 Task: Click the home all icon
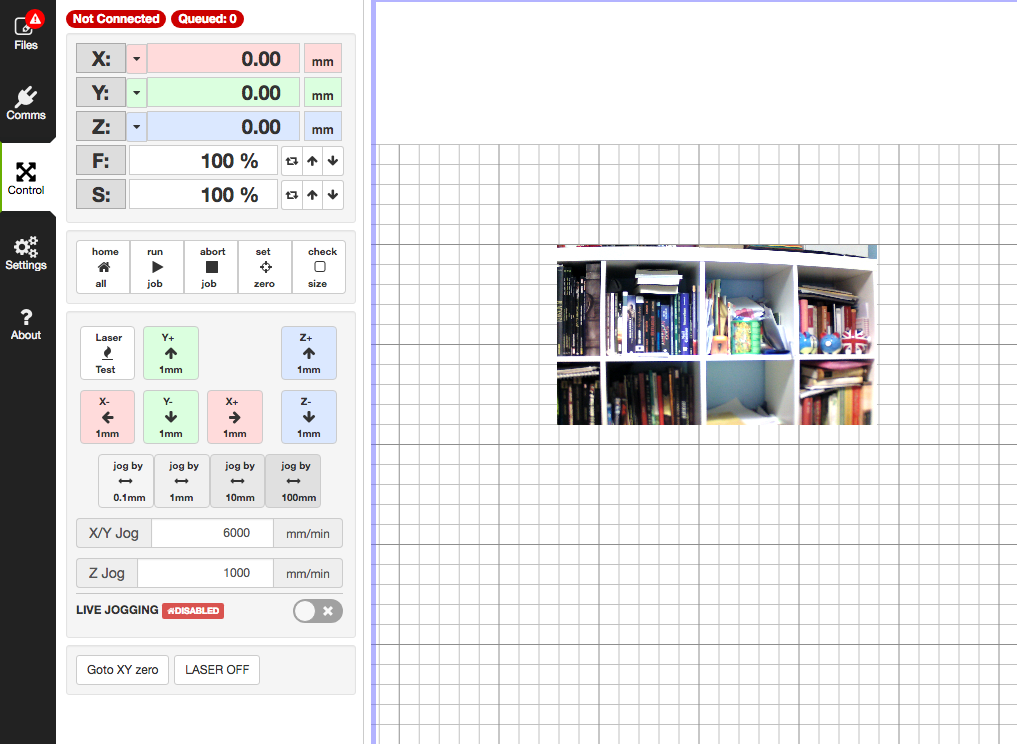point(103,266)
